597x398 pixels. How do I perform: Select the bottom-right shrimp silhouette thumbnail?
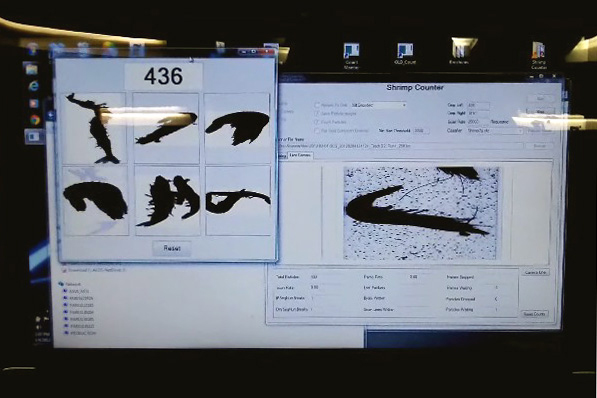coord(239,200)
